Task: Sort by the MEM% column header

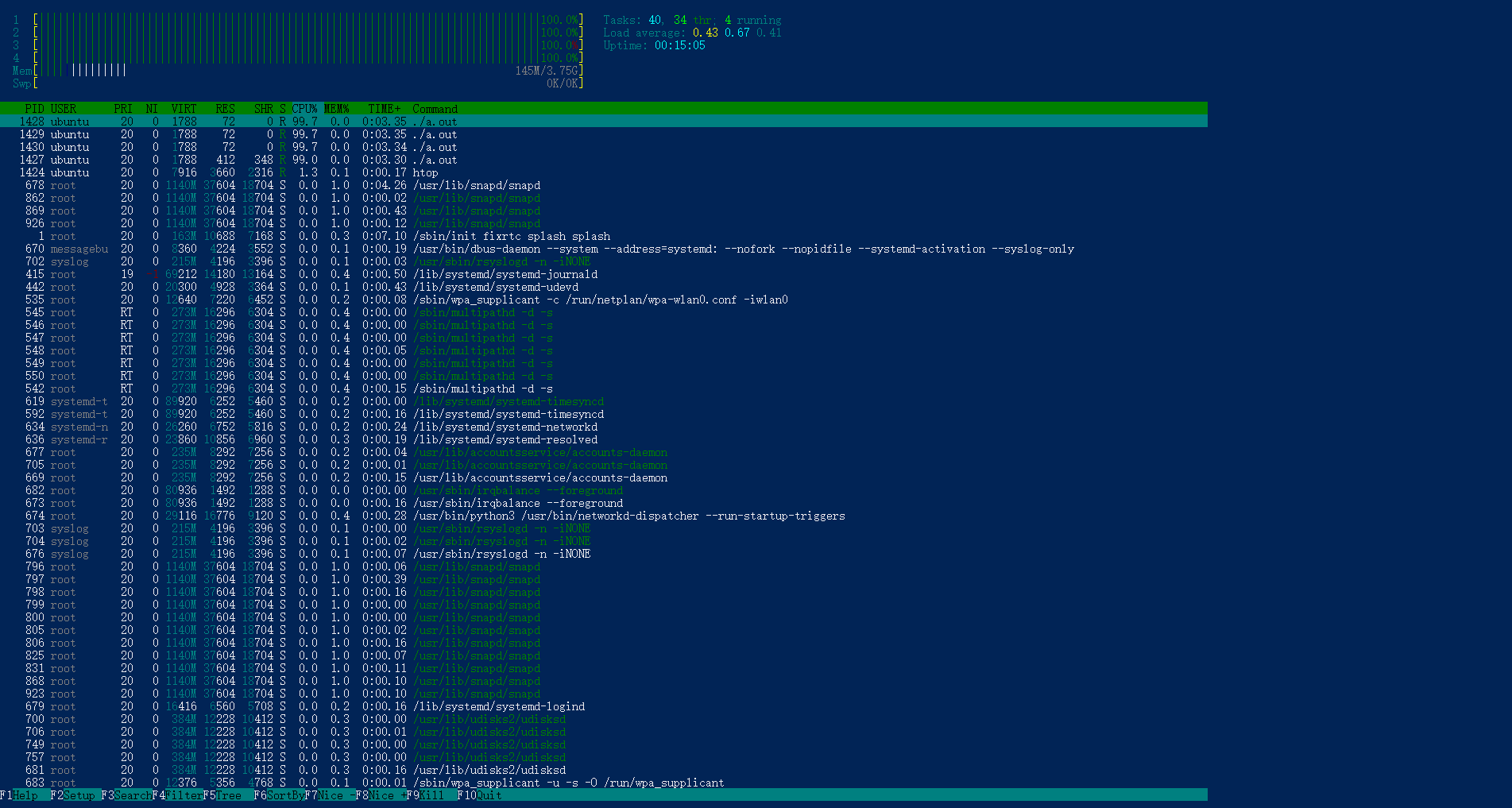Action: [x=336, y=109]
